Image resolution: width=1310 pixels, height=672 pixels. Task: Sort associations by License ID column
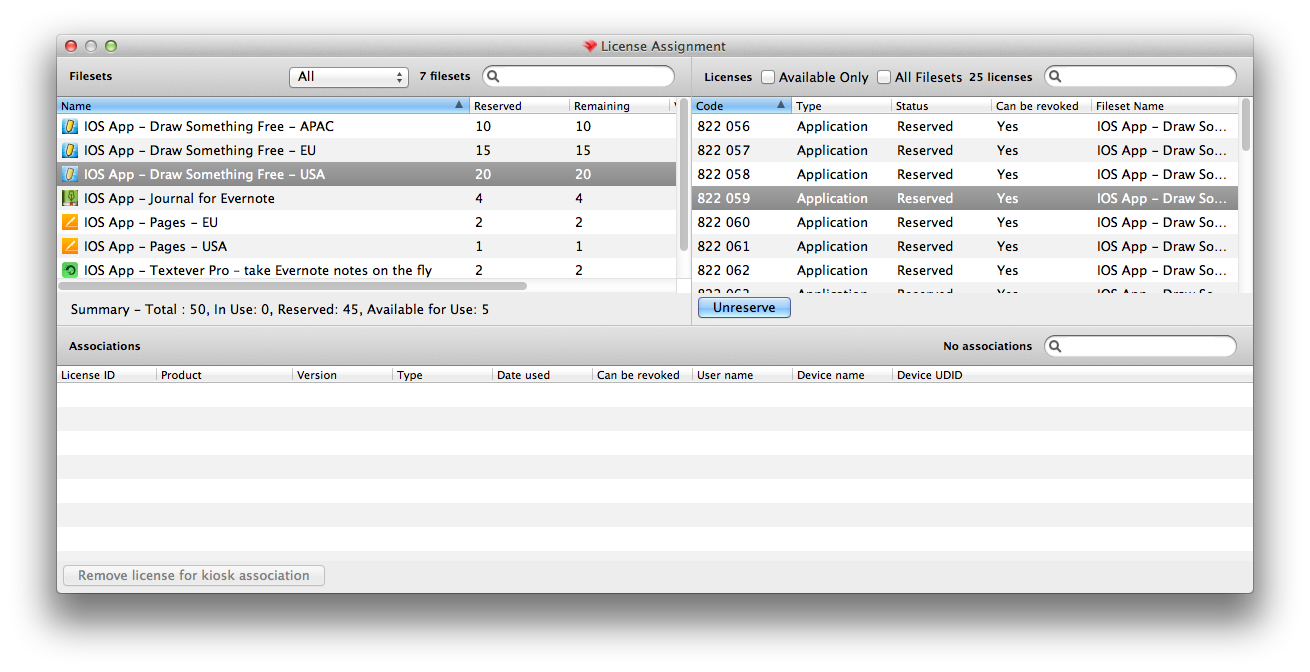coord(106,375)
